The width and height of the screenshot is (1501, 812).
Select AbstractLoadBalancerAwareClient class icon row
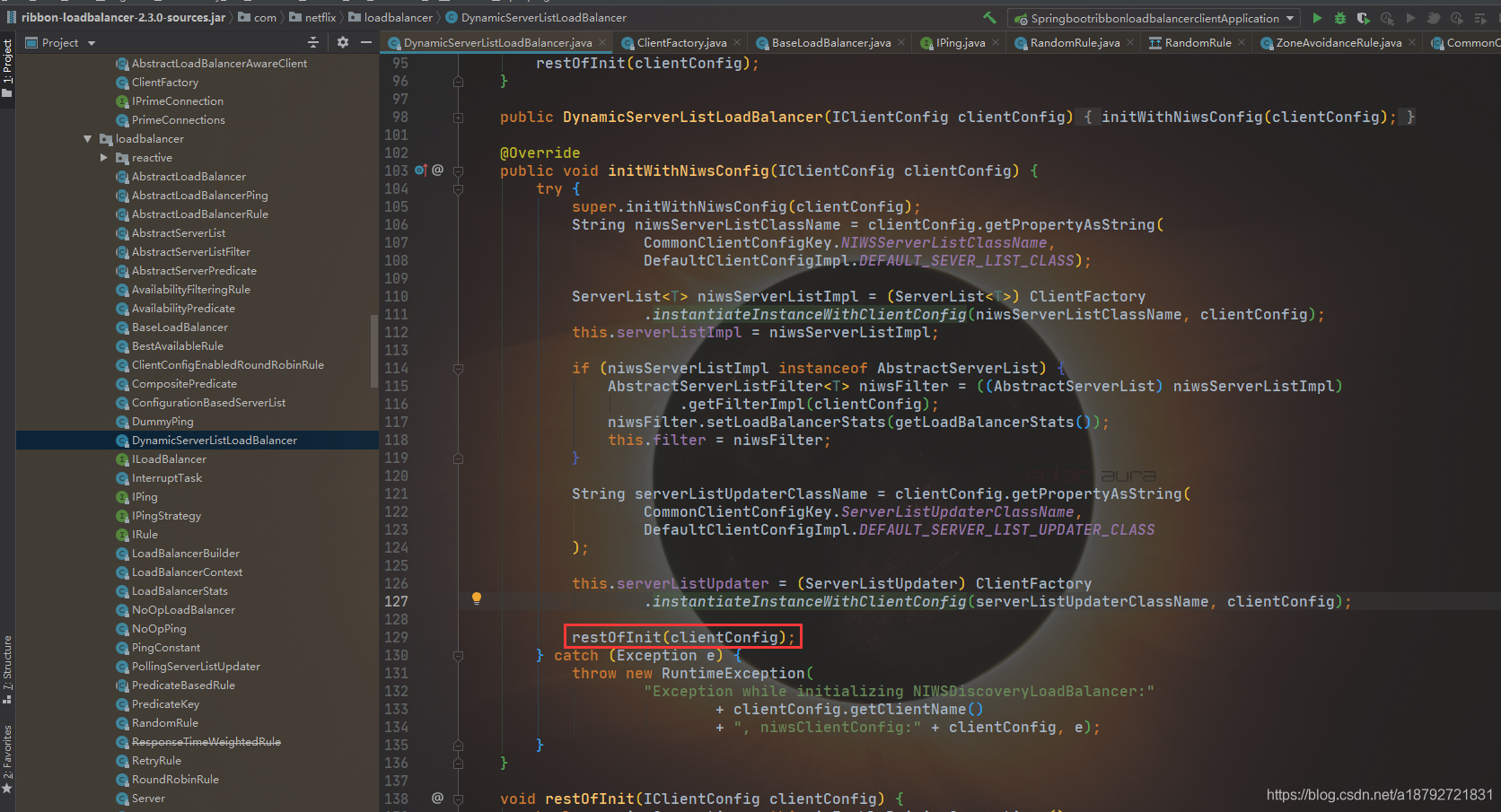click(x=219, y=64)
